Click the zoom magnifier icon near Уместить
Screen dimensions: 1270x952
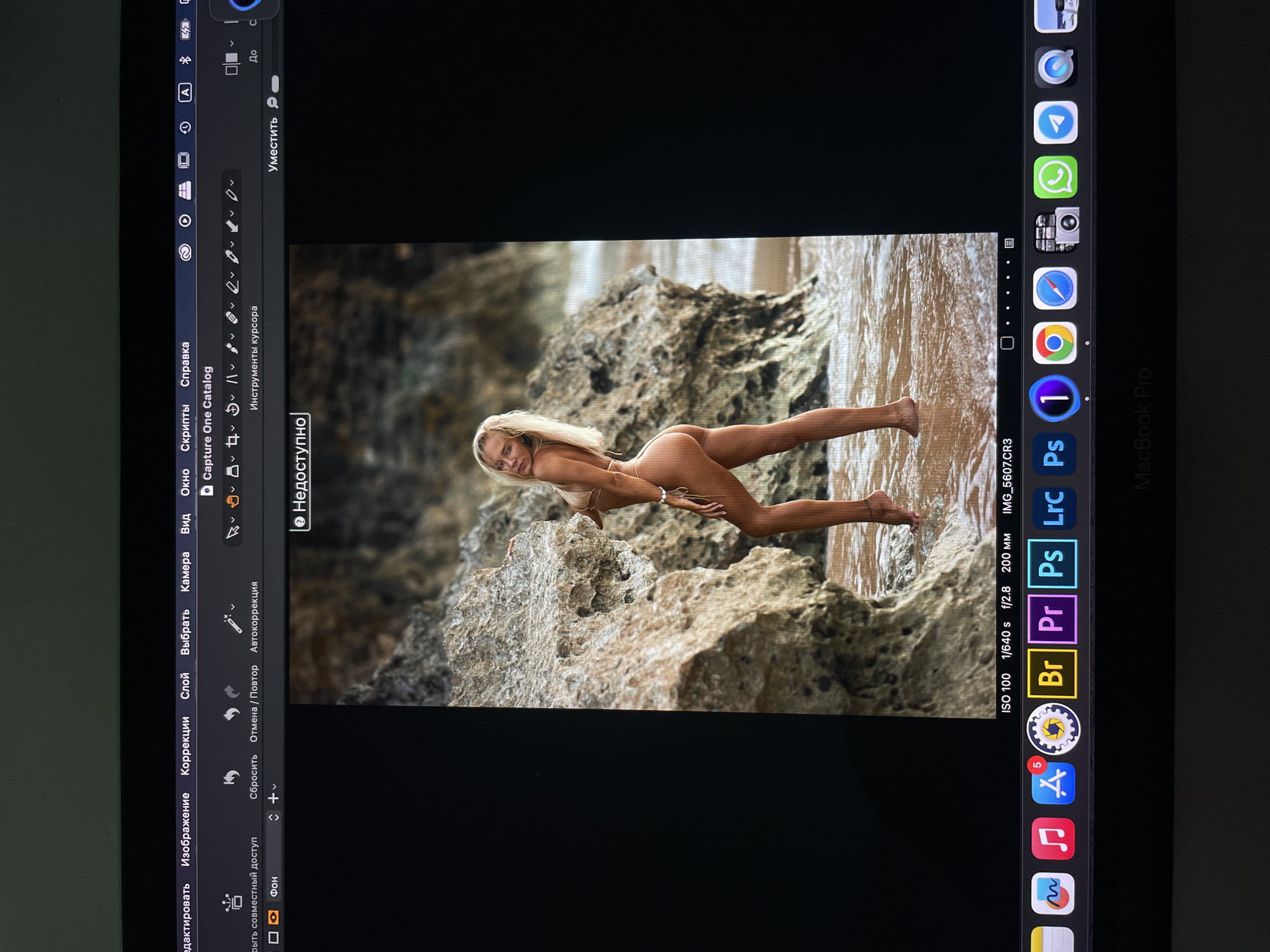point(273,102)
